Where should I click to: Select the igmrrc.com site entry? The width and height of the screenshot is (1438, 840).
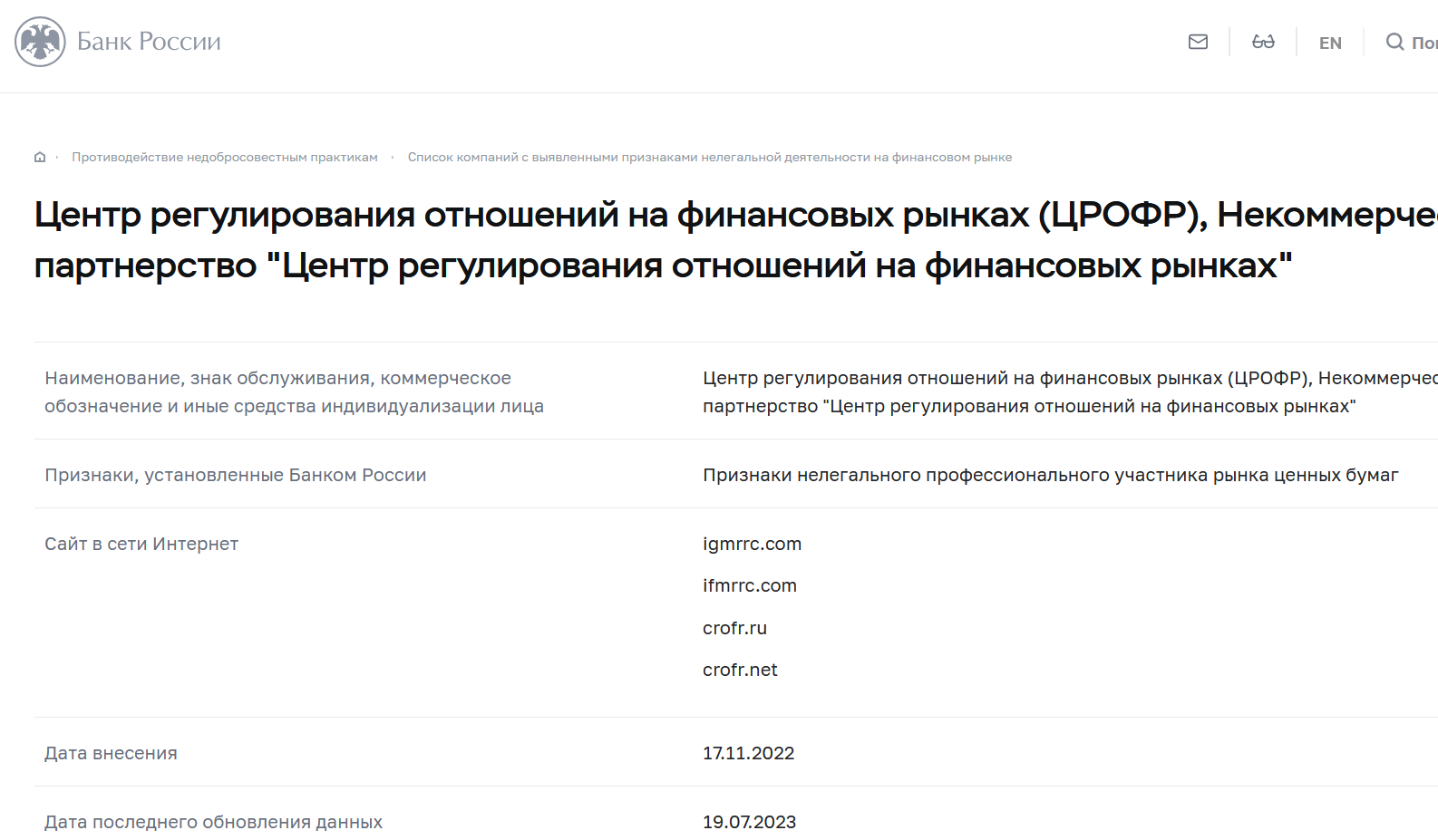[752, 544]
